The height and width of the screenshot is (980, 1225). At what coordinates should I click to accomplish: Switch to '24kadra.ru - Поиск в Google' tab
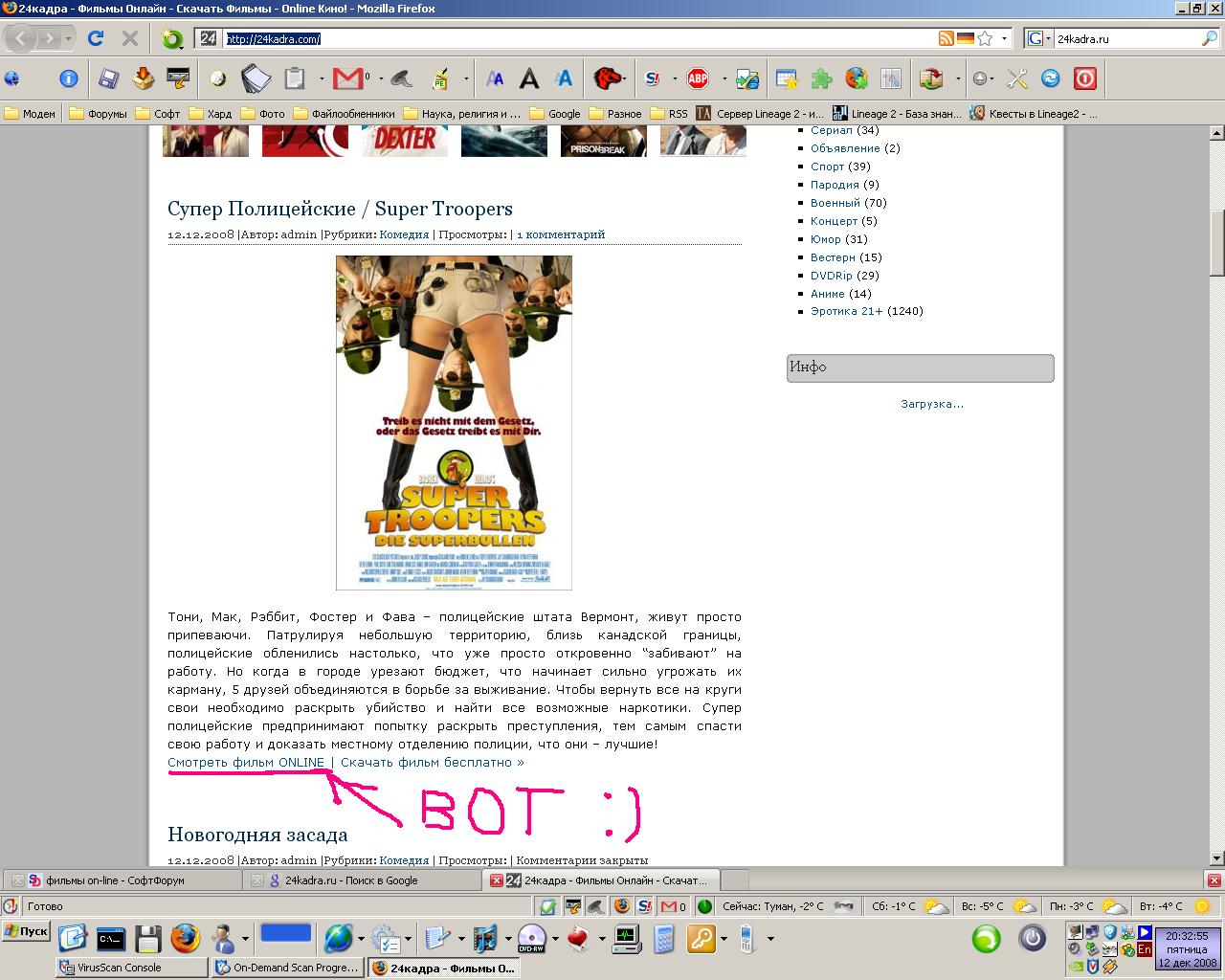pos(362,880)
